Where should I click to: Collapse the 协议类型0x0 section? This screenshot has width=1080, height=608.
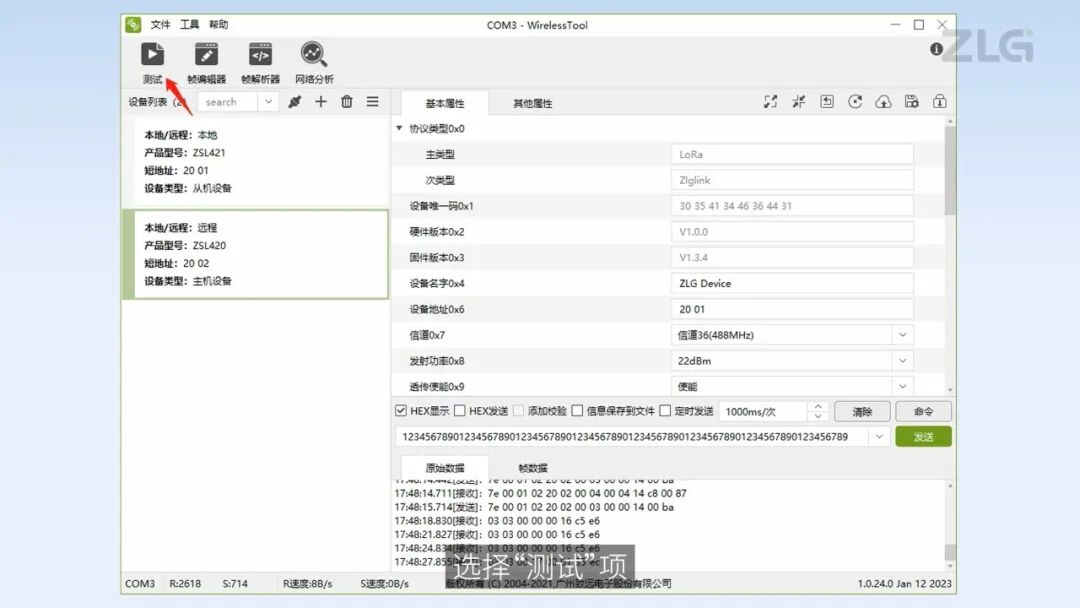[x=399, y=128]
